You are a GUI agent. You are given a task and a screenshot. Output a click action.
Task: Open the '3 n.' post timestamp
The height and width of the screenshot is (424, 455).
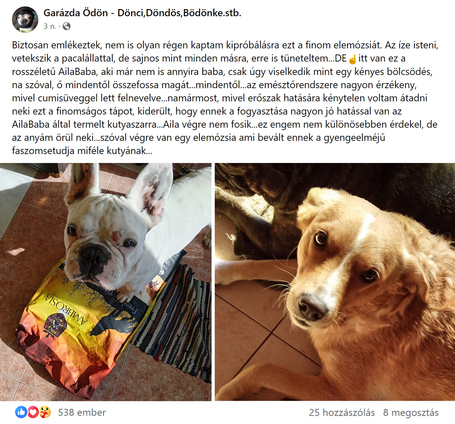point(50,26)
